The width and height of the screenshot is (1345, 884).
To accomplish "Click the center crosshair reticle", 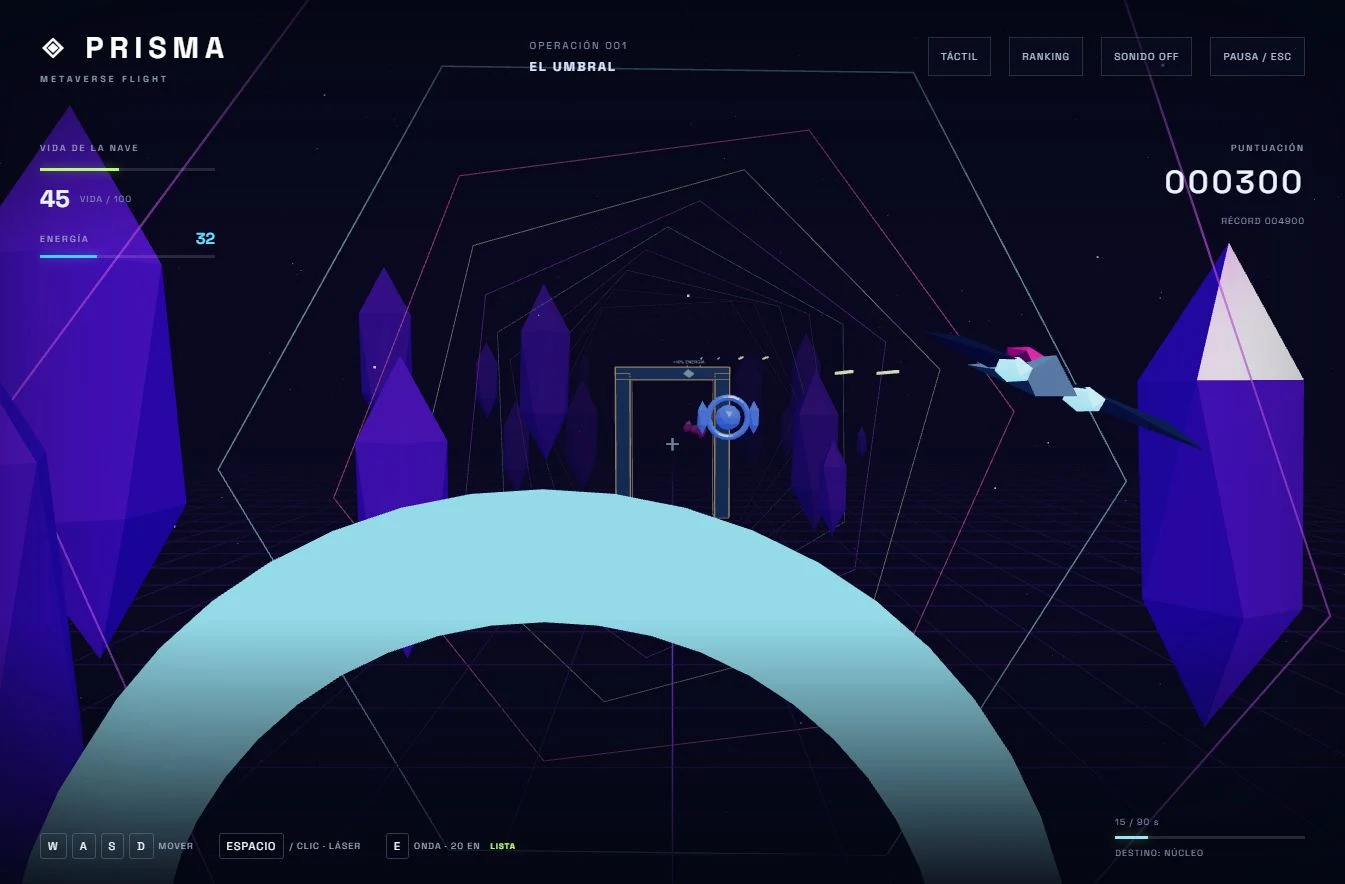I will tap(672, 443).
